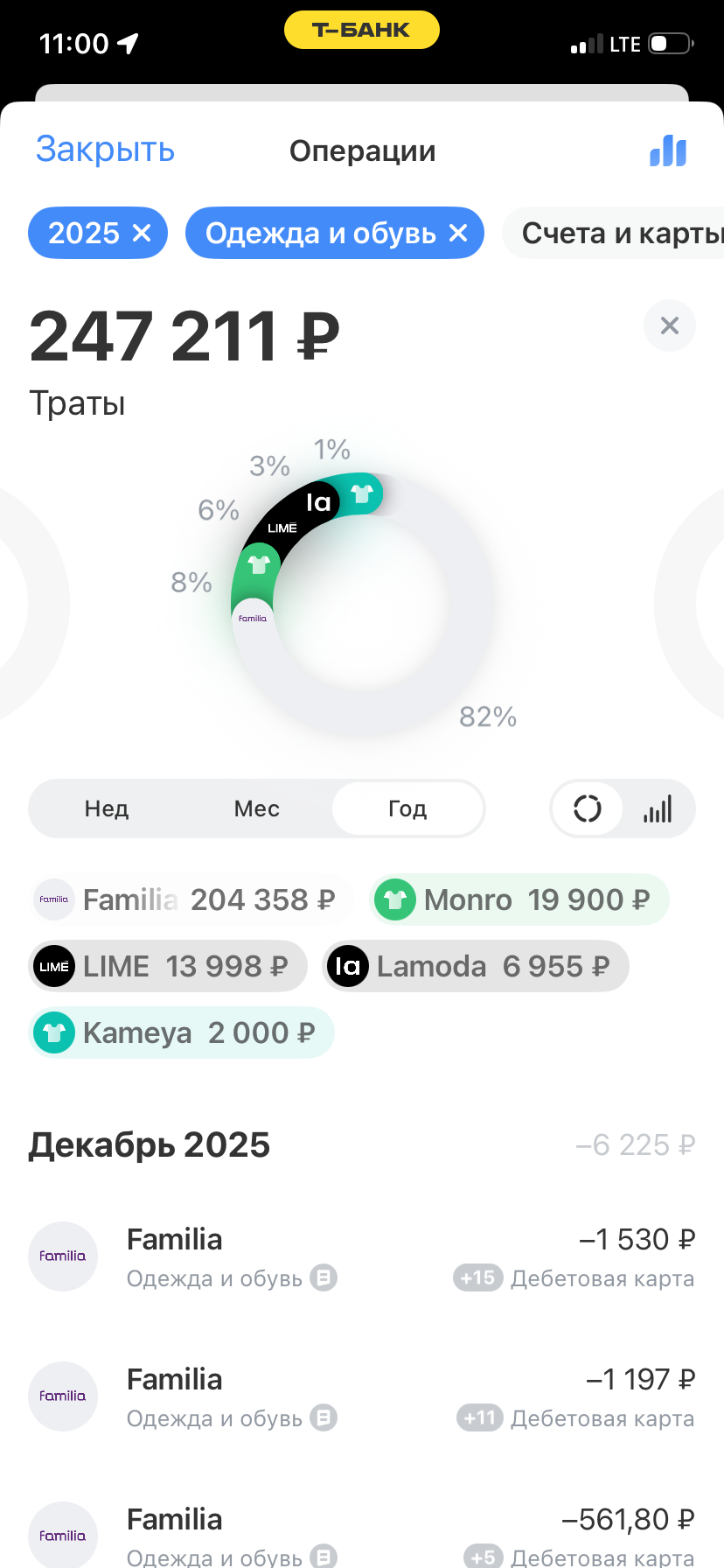Tap the Lamoda segment on the donut chart
The height and width of the screenshot is (1568, 724).
point(317,502)
